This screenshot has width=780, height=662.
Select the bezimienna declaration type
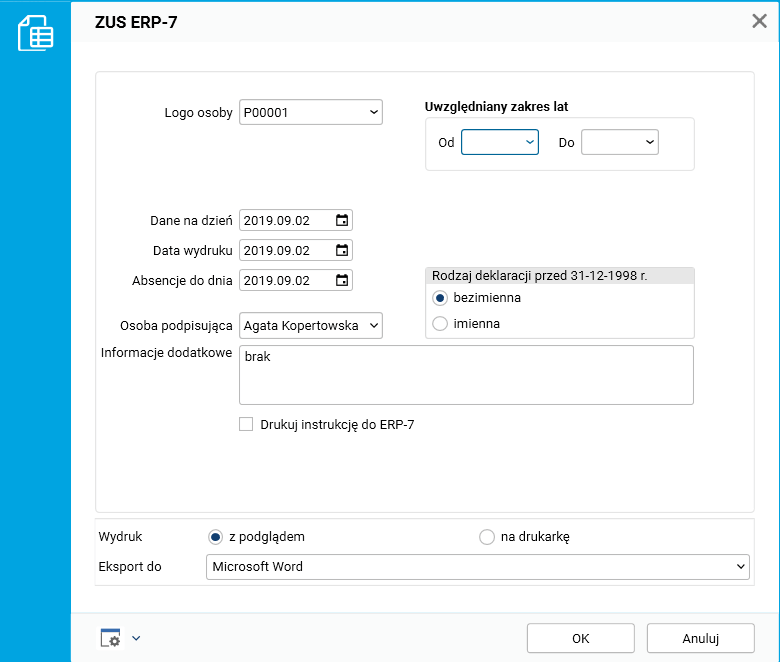tap(439, 298)
